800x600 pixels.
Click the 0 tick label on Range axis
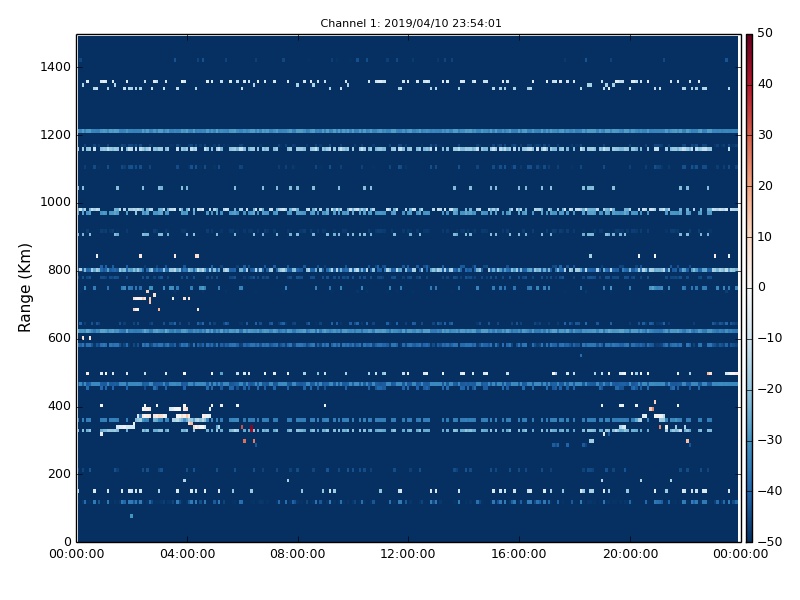point(67,541)
